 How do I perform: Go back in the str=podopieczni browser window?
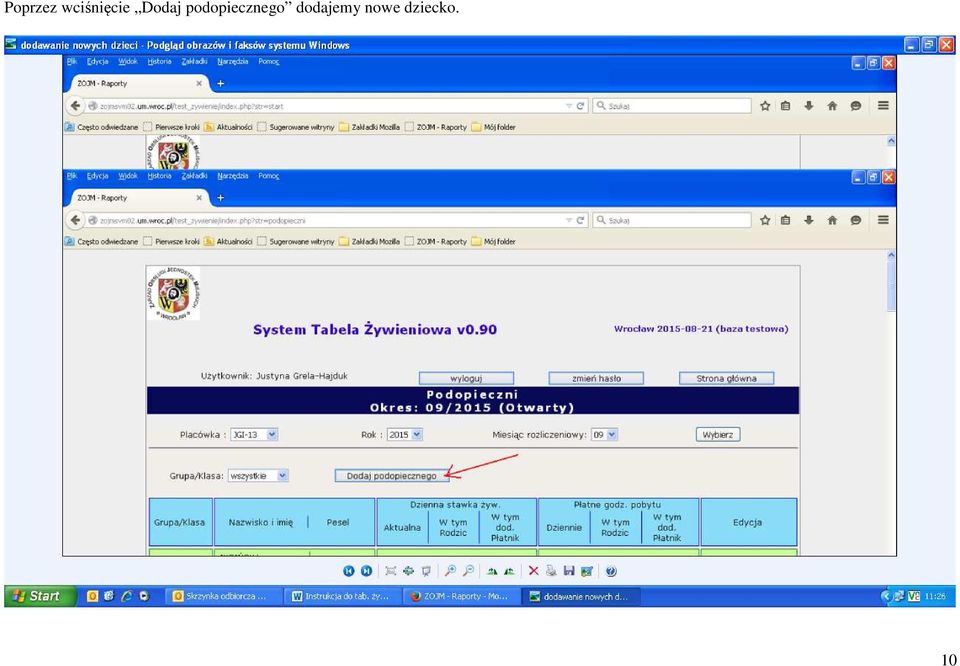click(75, 220)
